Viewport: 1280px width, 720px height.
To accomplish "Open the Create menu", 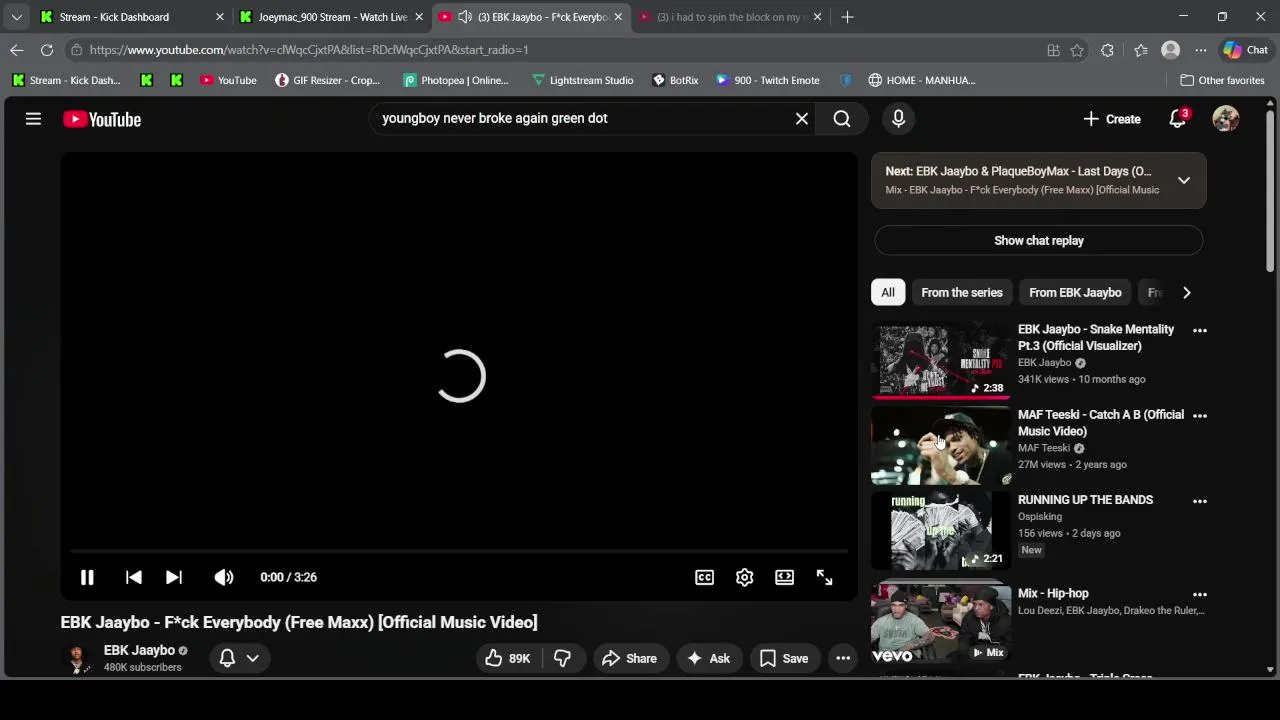I will tap(1111, 119).
